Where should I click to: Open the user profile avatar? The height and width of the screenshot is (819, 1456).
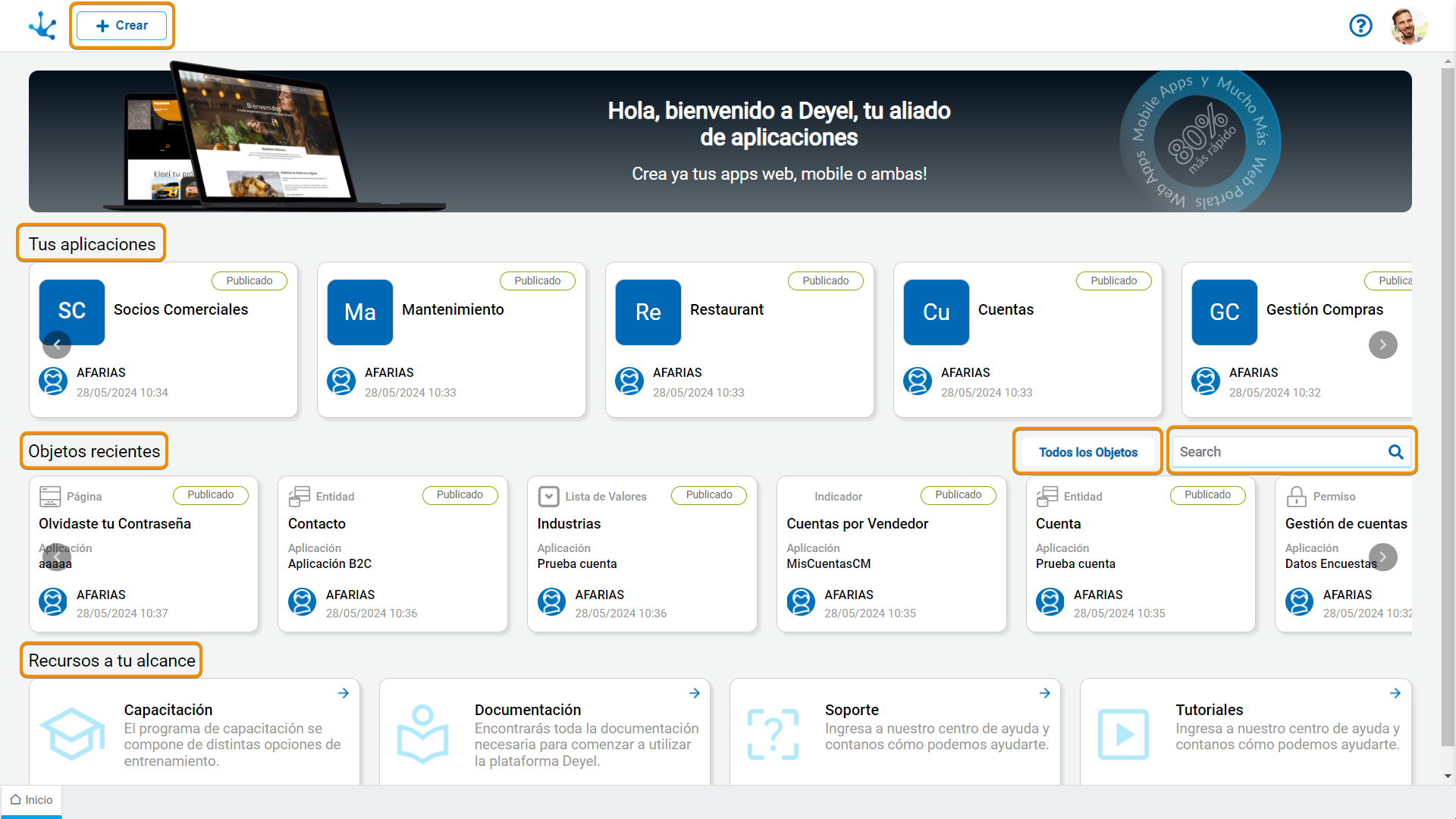(1409, 26)
